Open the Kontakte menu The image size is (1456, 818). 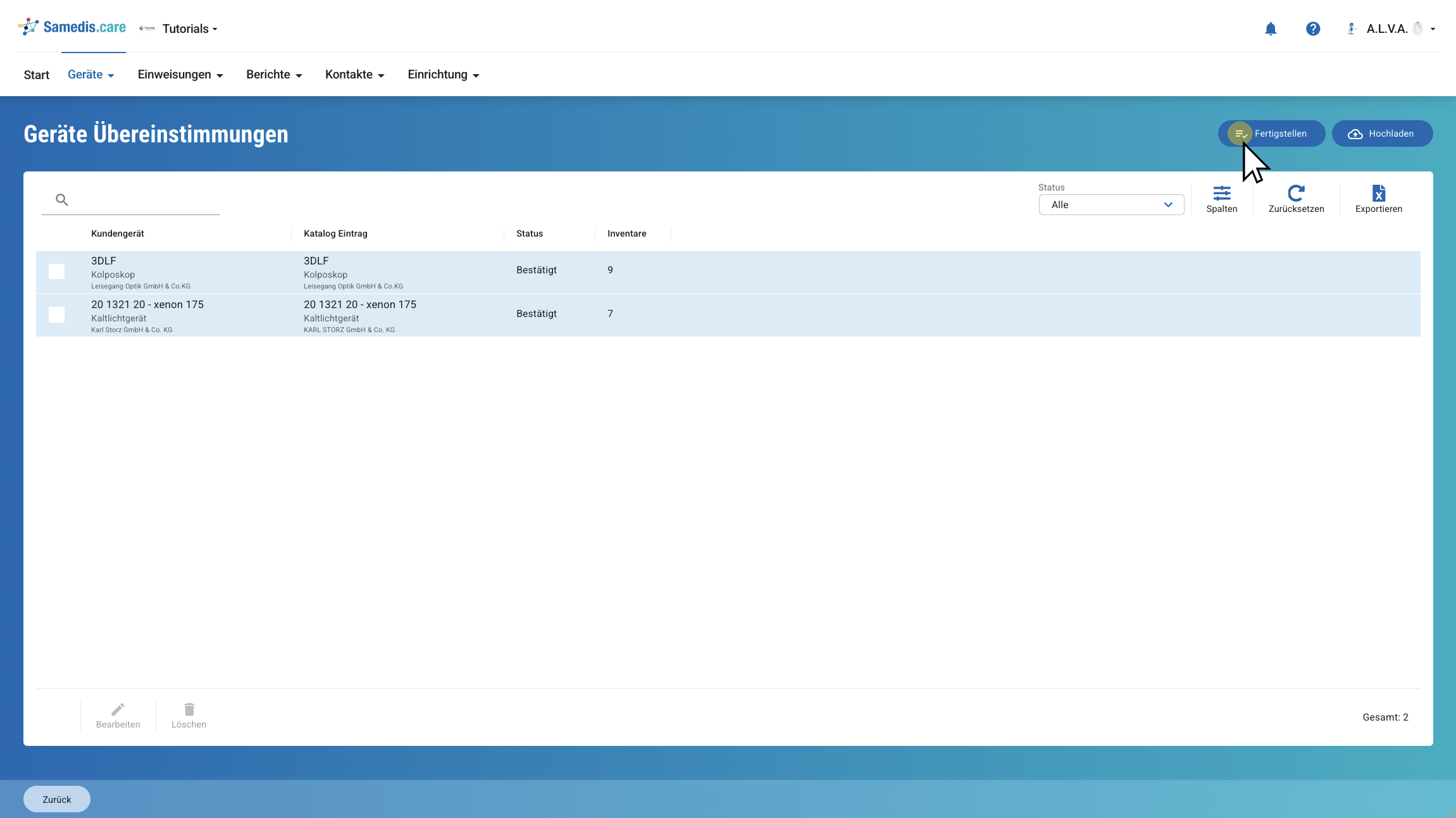tap(355, 75)
